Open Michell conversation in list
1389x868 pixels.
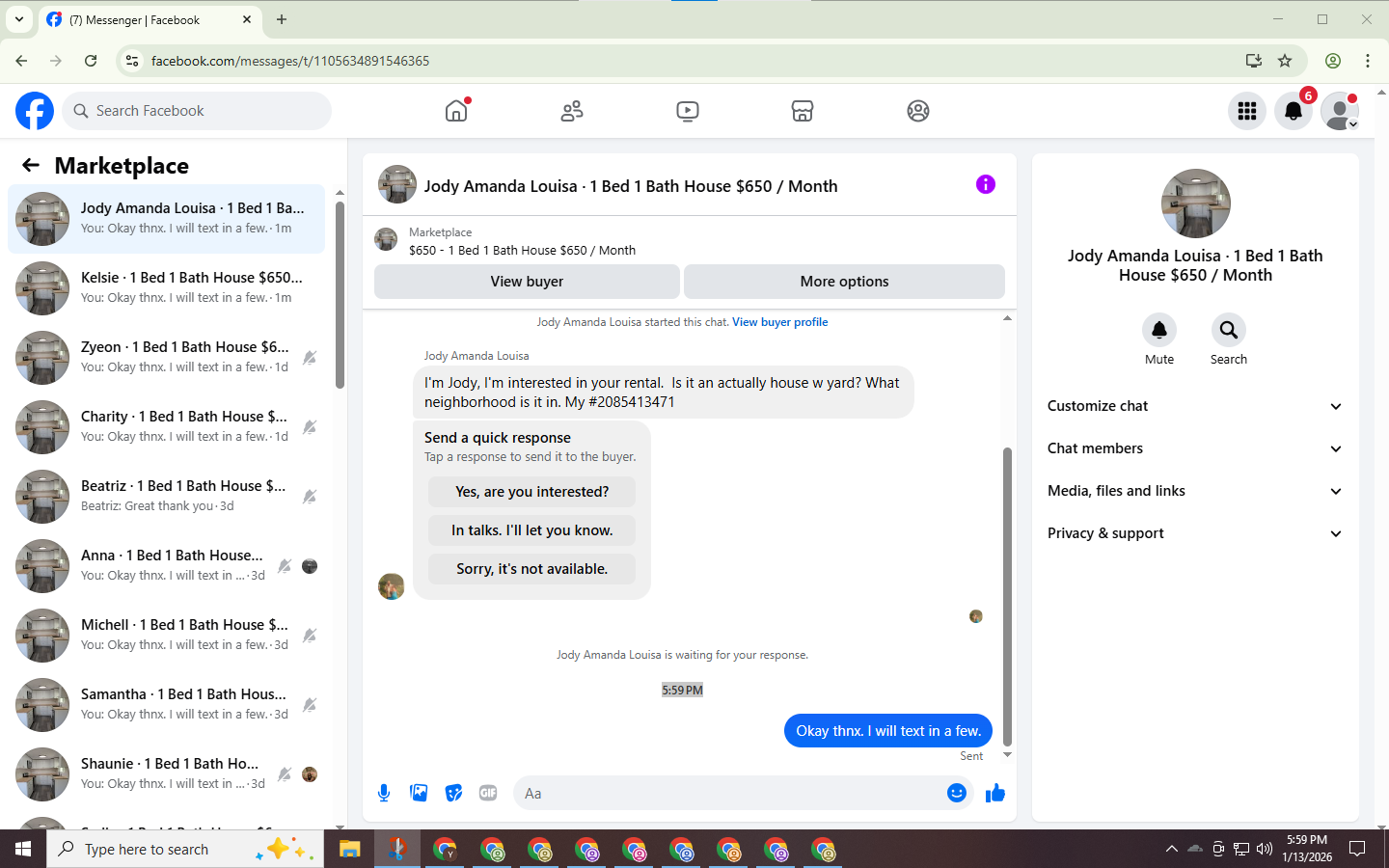pyautogui.click(x=166, y=636)
